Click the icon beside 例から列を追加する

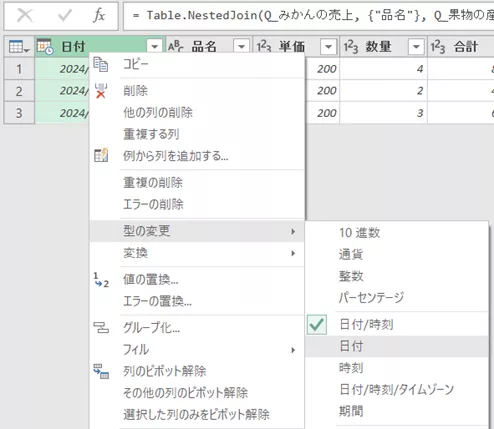101,155
